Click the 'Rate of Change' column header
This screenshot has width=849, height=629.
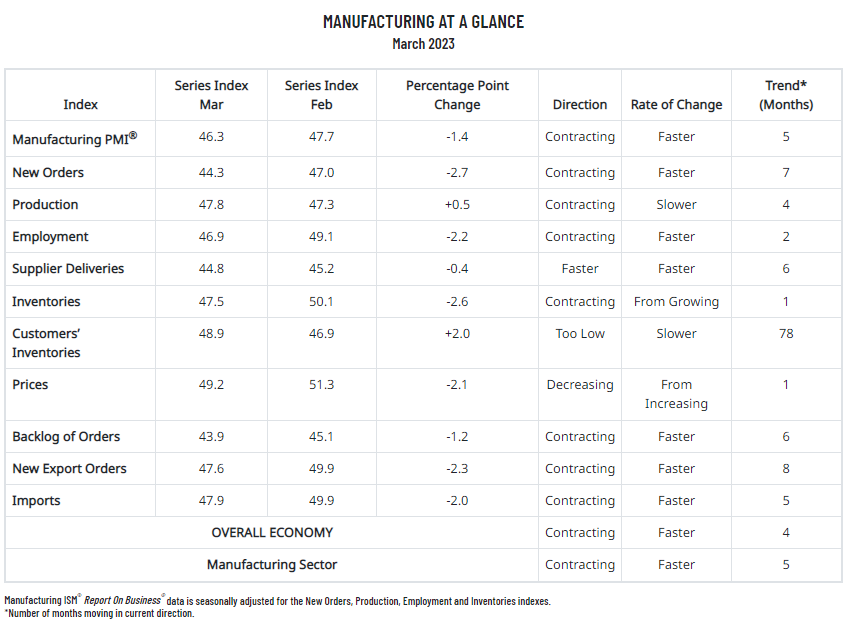pos(676,104)
